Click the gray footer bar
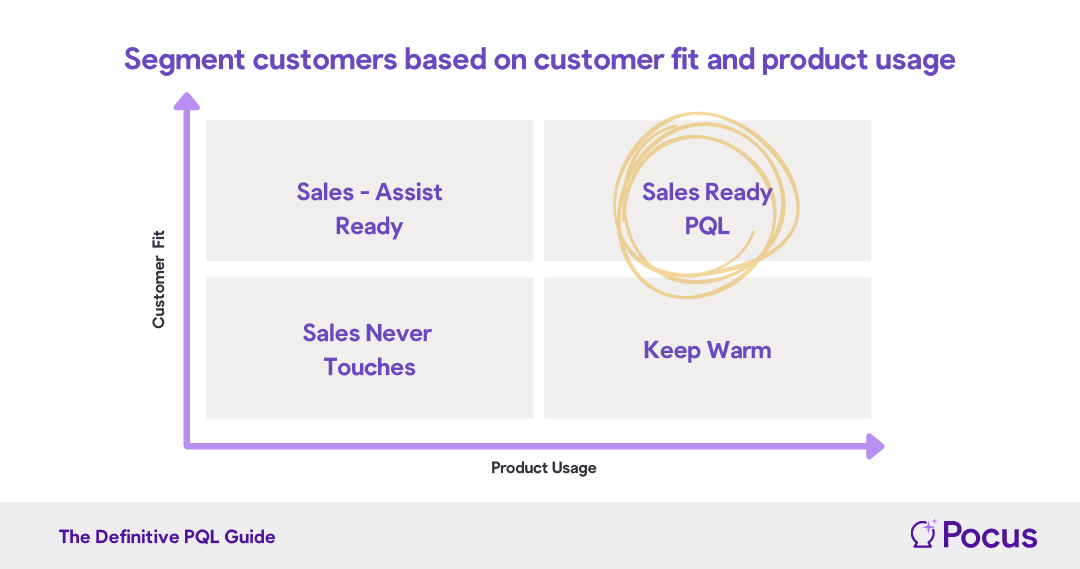 [540, 535]
